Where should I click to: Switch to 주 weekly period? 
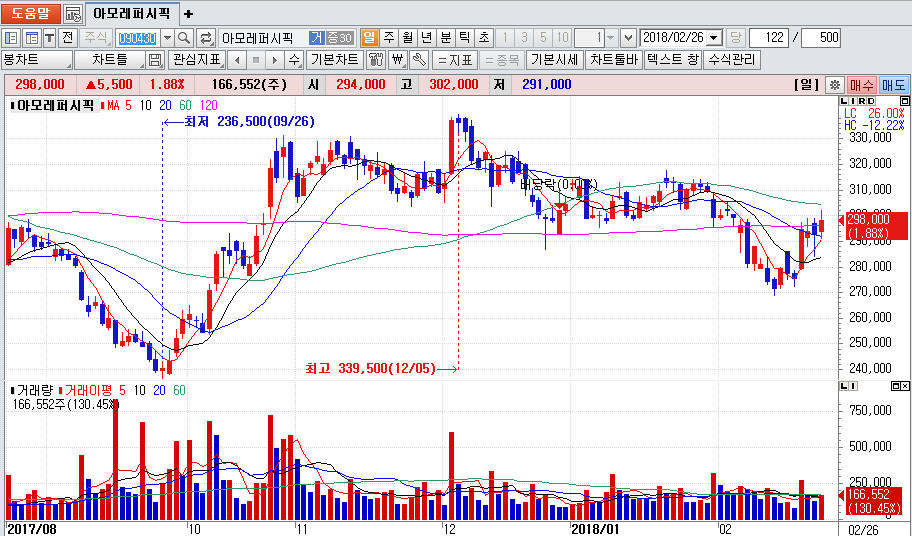click(x=388, y=37)
